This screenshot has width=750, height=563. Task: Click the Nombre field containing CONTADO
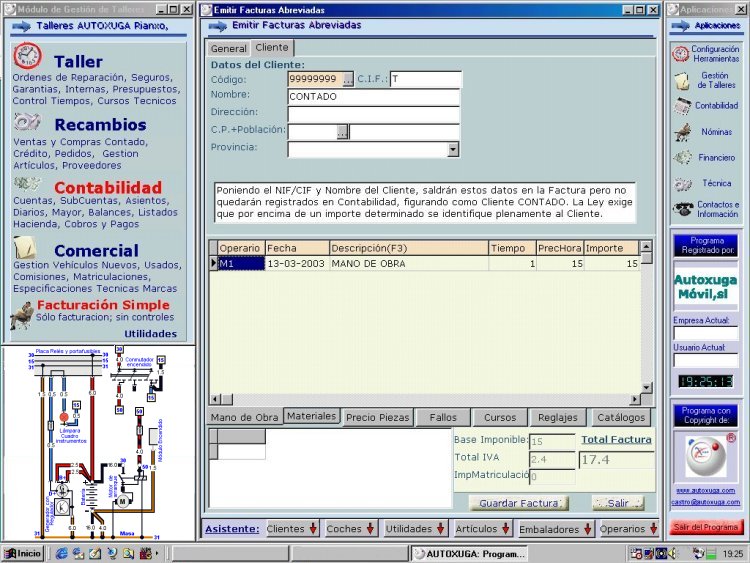click(x=374, y=97)
